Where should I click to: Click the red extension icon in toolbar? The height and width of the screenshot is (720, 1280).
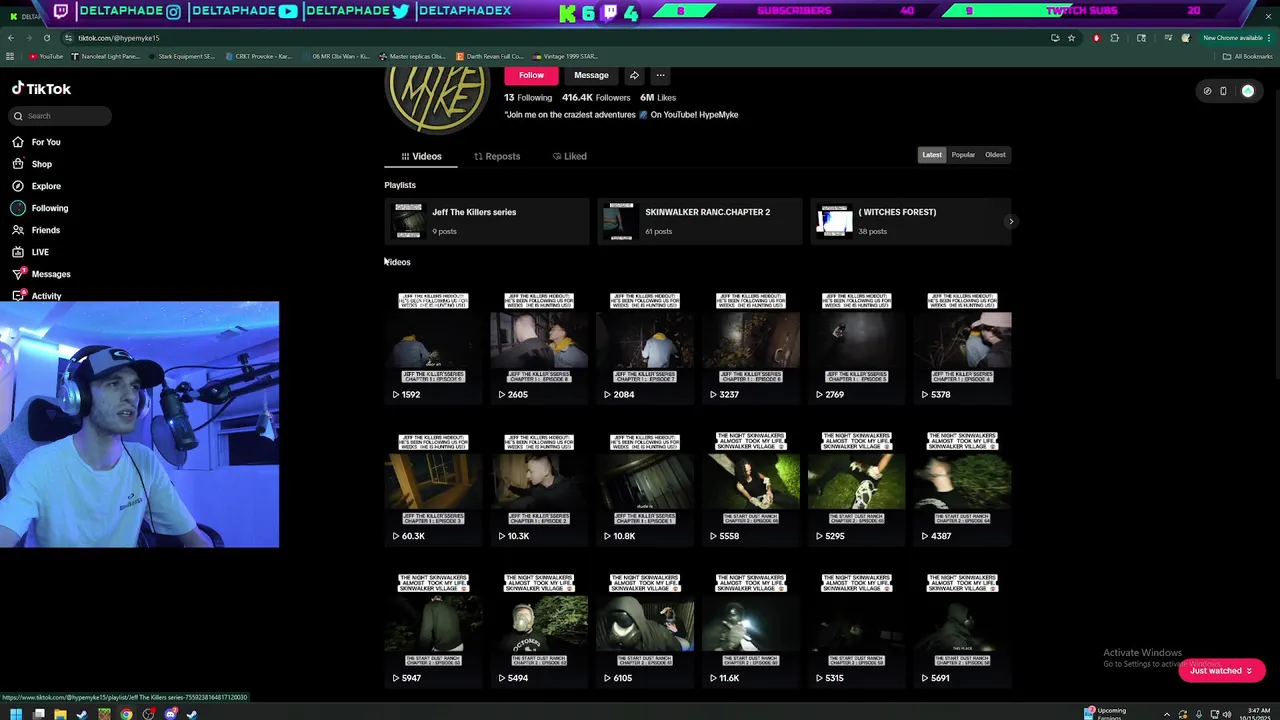(1096, 38)
